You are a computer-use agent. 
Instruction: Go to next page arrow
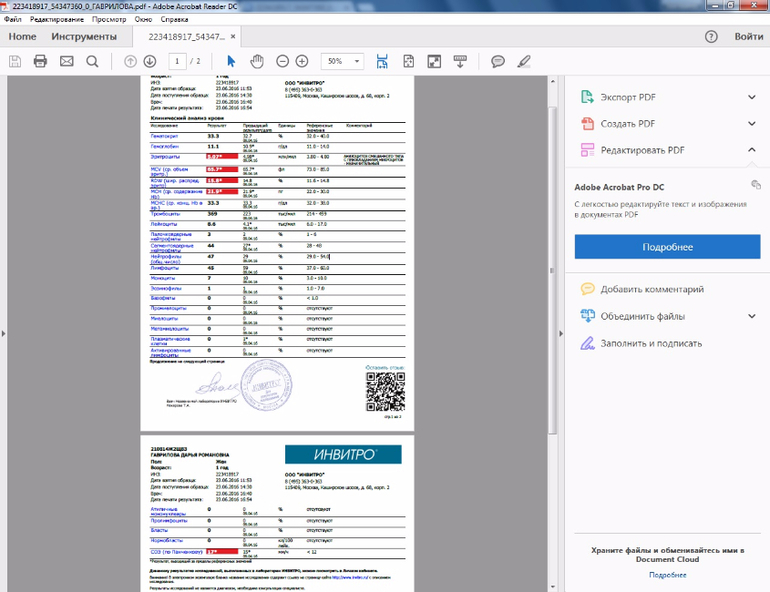[x=149, y=61]
